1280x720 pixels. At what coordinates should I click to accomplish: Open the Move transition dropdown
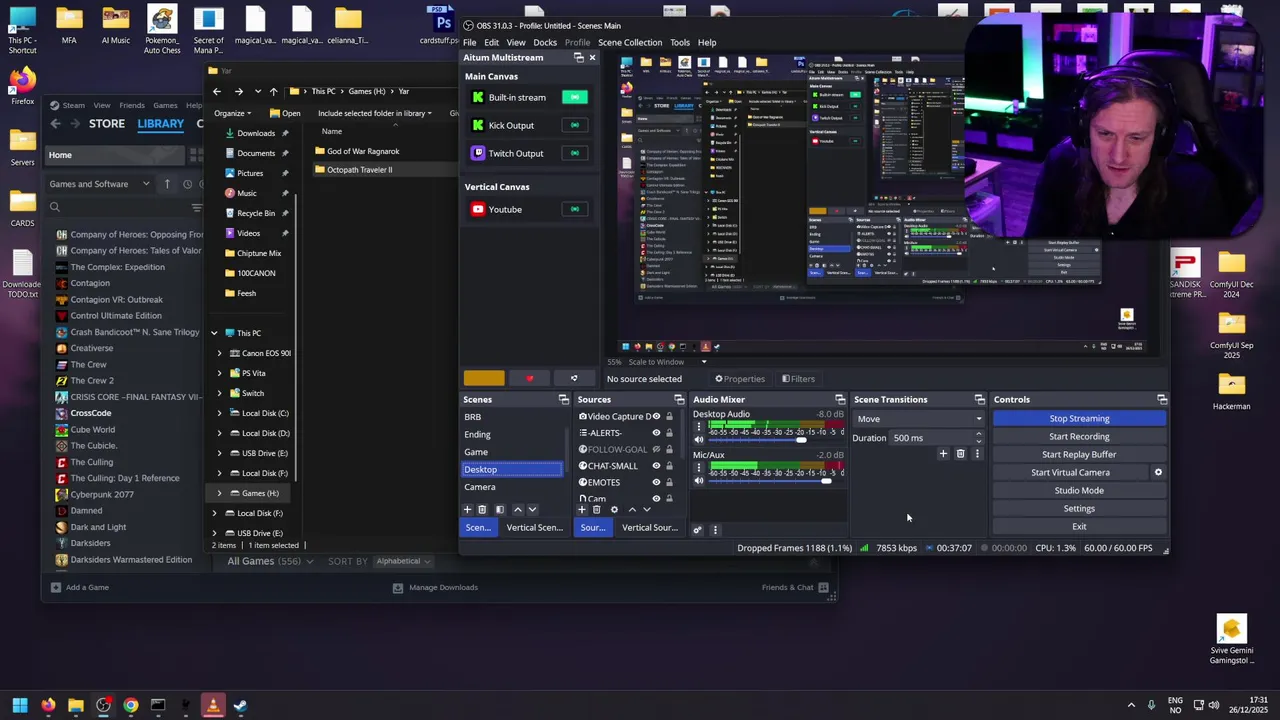pos(918,419)
